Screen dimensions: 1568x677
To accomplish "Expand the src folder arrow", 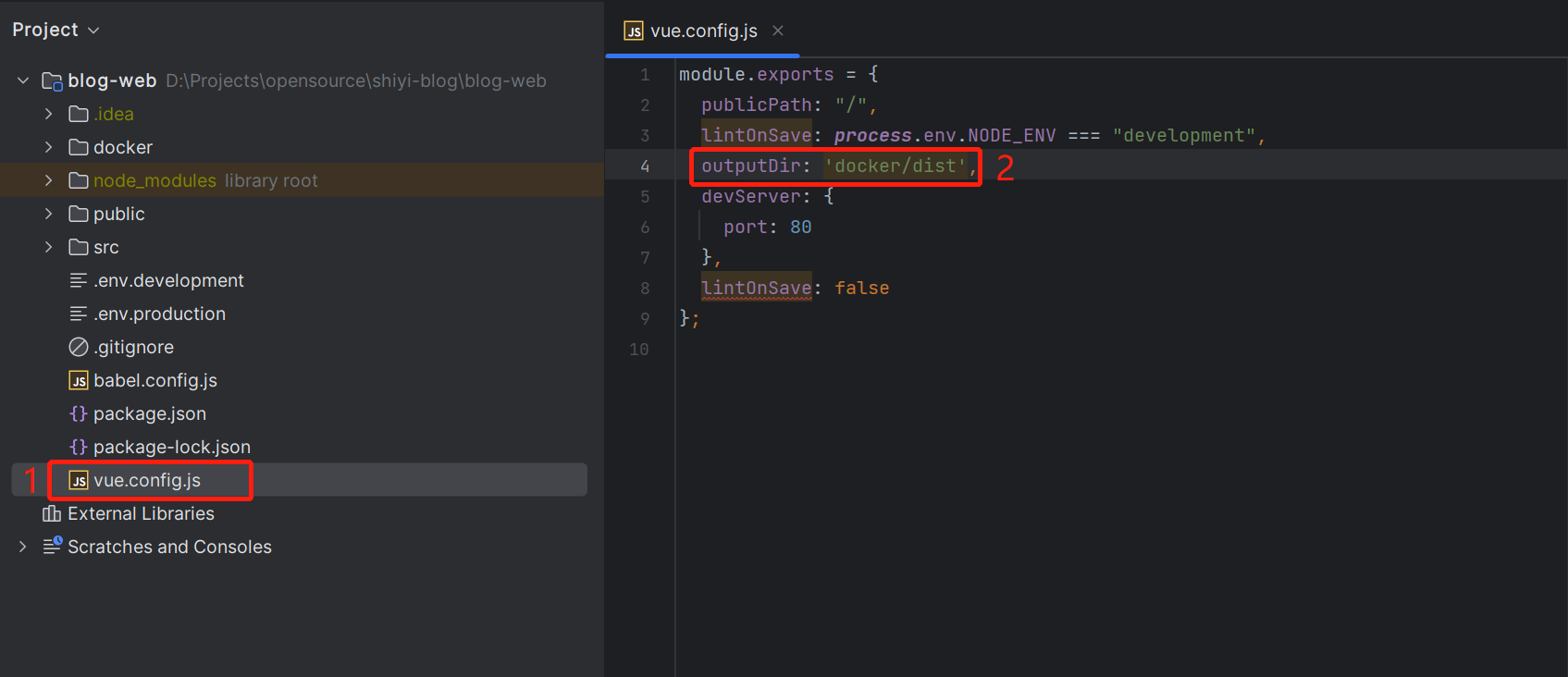I will pos(49,247).
